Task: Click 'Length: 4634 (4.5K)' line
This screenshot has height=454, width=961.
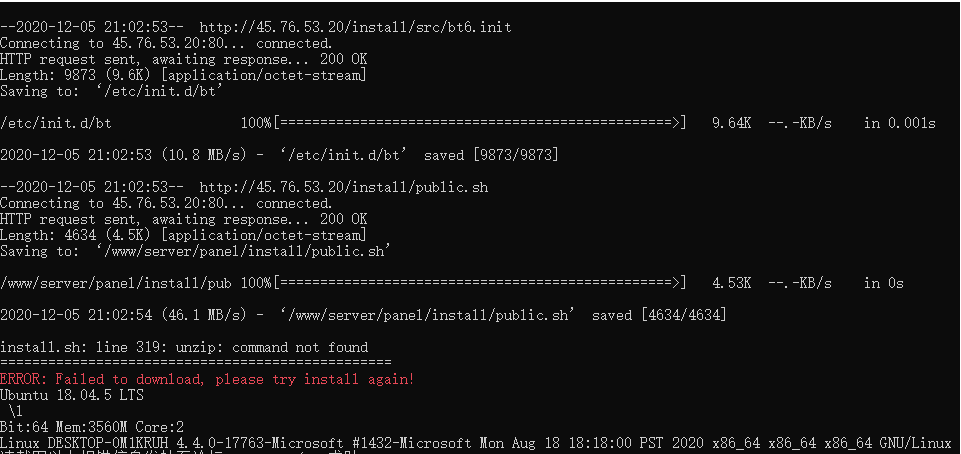Action: pyautogui.click(x=183, y=235)
